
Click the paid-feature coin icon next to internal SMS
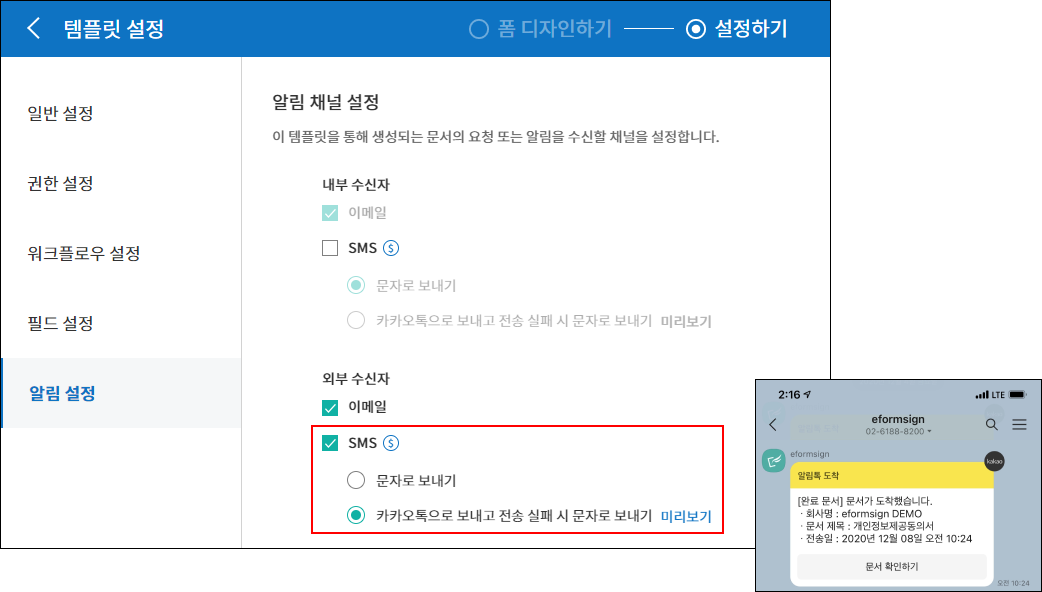tap(392, 249)
